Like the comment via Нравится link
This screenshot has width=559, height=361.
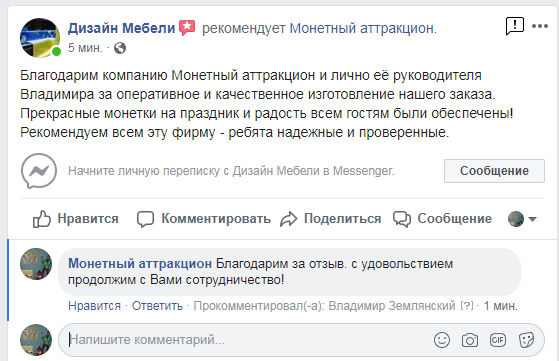point(94,306)
